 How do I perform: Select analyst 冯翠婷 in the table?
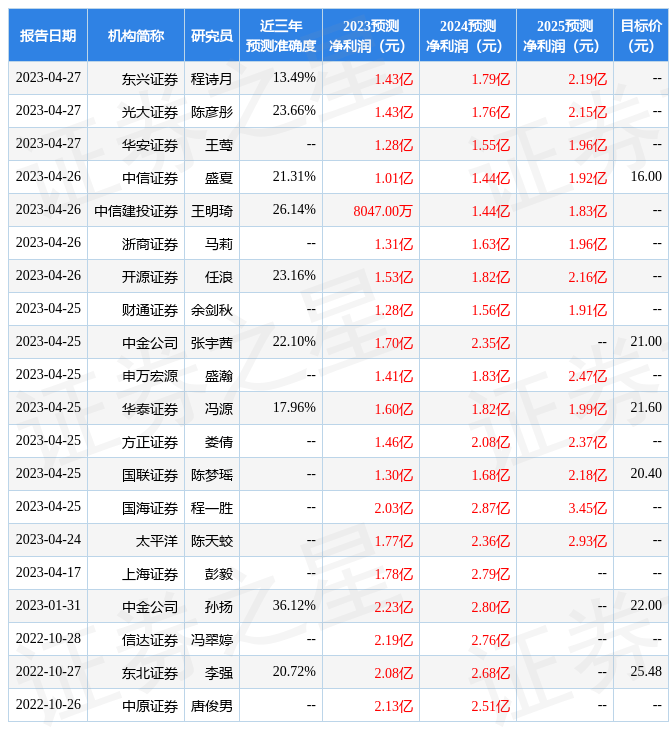pyautogui.click(x=212, y=639)
